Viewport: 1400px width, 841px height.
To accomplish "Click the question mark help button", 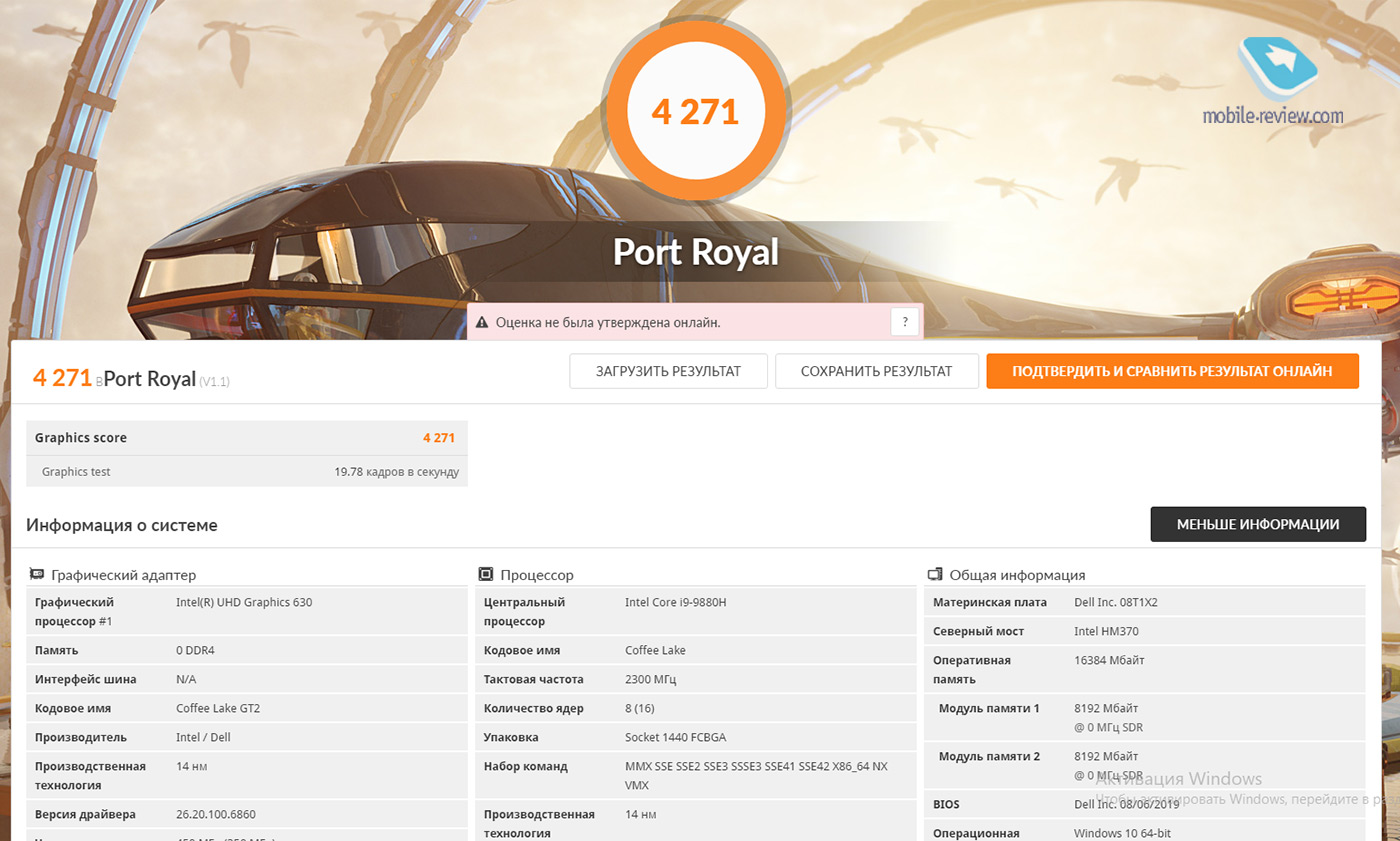I will 904,322.
